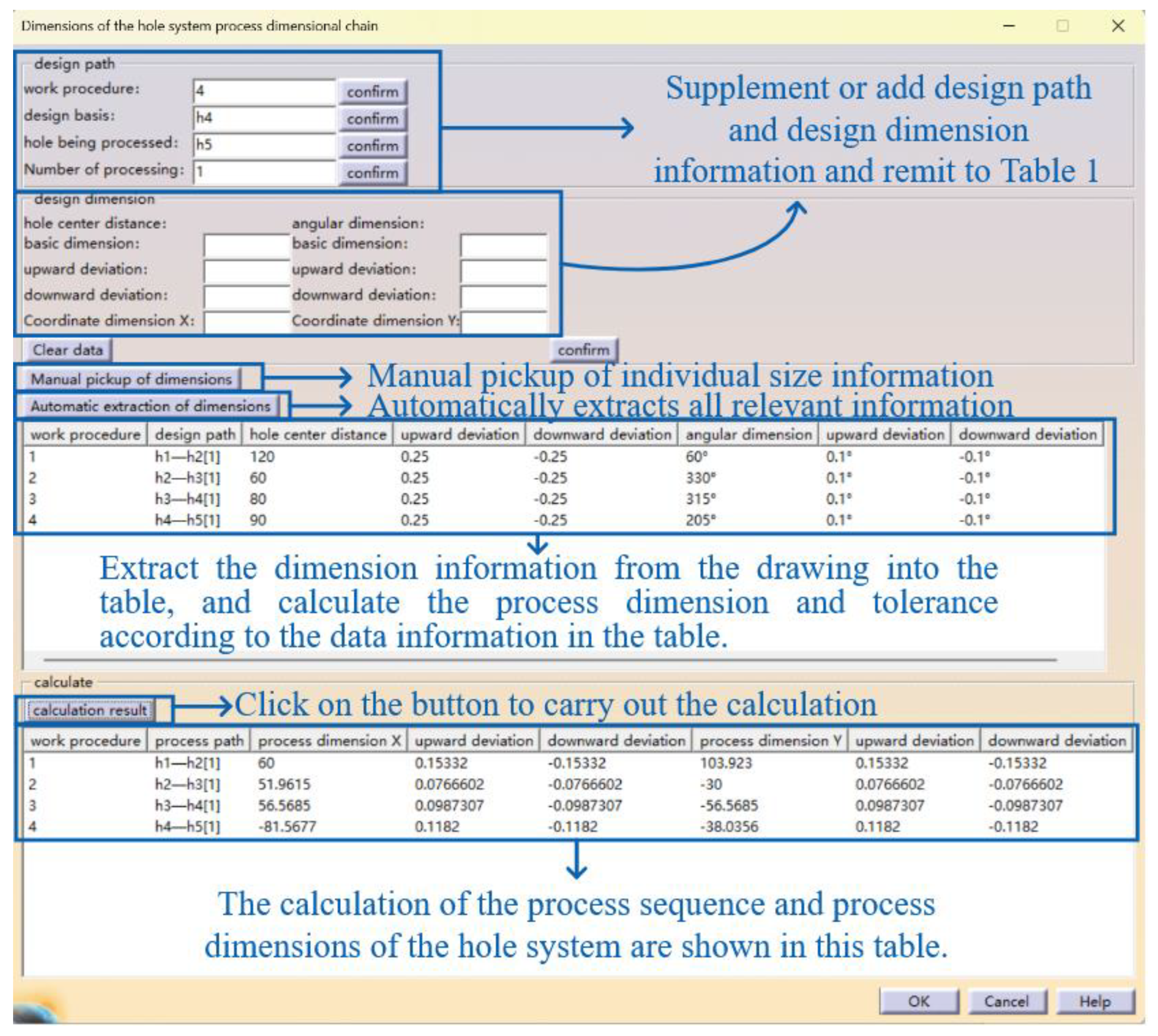Click hole center distance column header
The height and width of the screenshot is (1036, 1158).
[318, 435]
